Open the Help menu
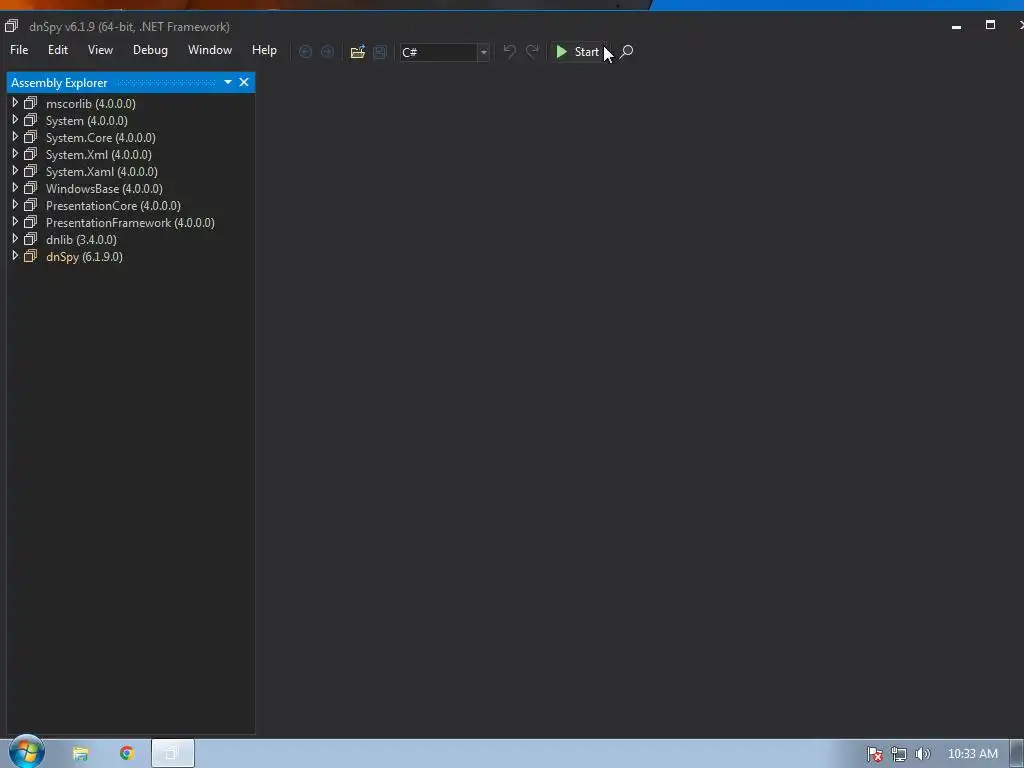Screen dimensions: 1024x768 point(264,50)
